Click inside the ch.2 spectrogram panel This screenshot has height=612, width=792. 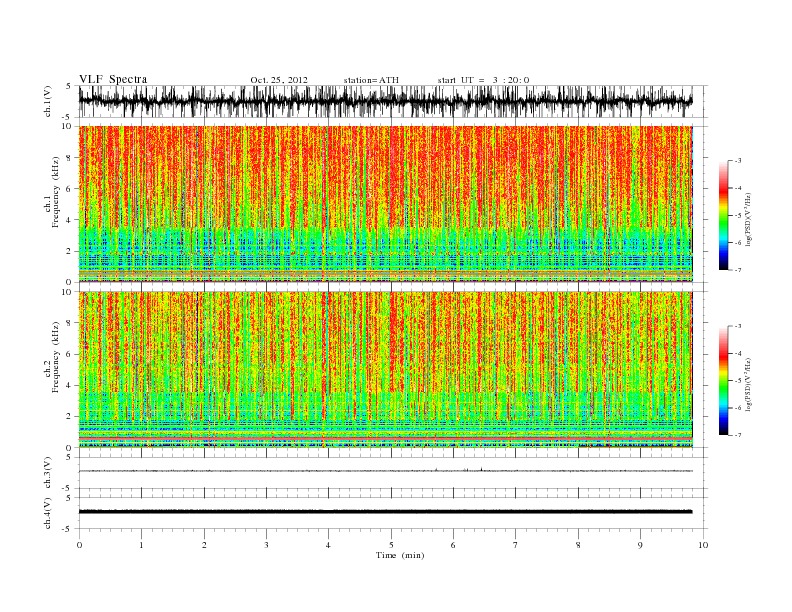click(385, 370)
